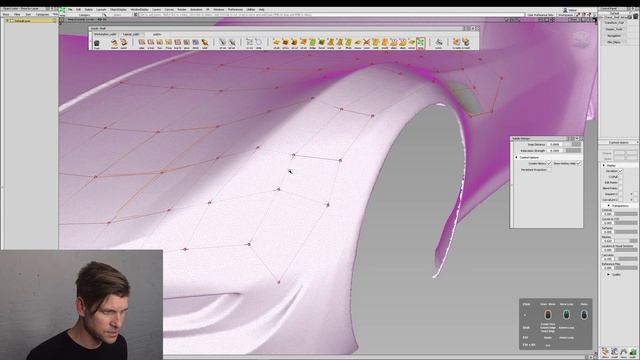The height and width of the screenshot is (360, 640).
Task: Click the icon right after the trash can
Action: point(114,42)
